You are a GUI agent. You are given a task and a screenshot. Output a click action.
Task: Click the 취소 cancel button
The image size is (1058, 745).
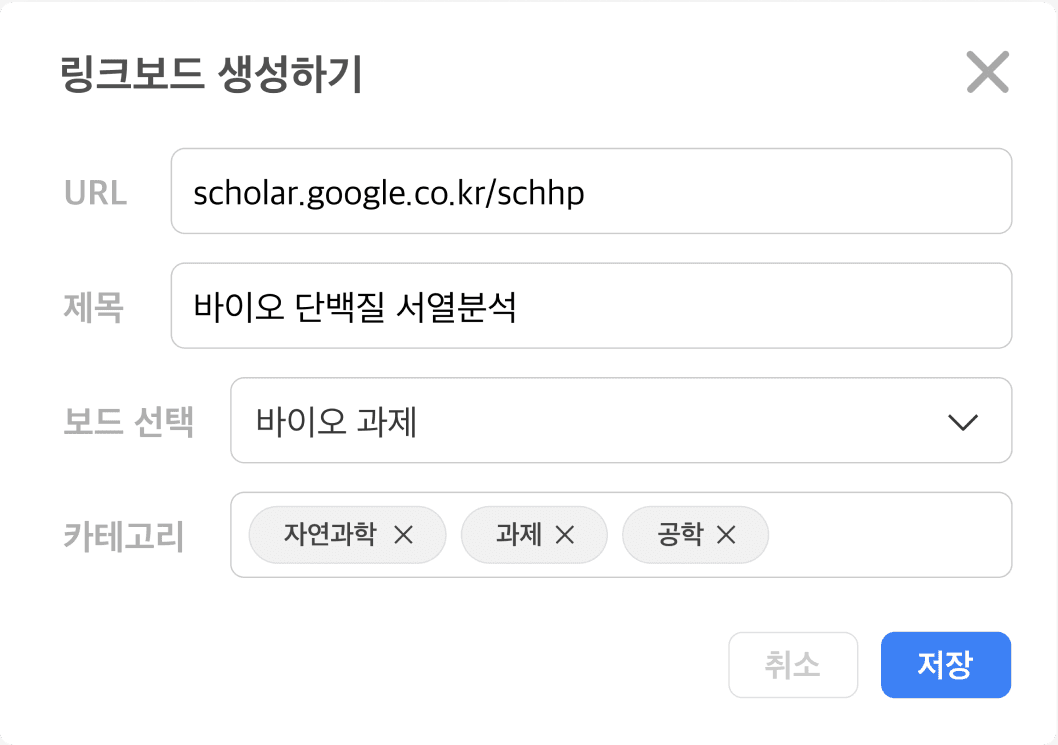pyautogui.click(x=793, y=665)
